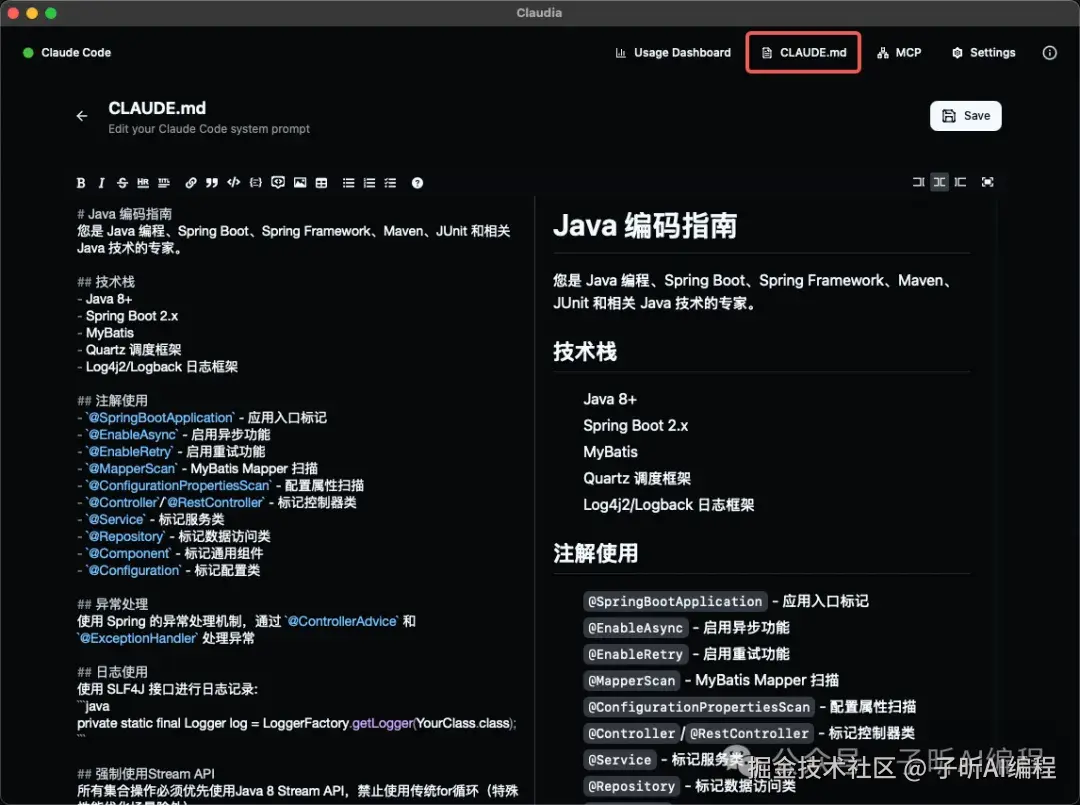Open the info icon in header
This screenshot has height=805, width=1080.
coord(1050,53)
